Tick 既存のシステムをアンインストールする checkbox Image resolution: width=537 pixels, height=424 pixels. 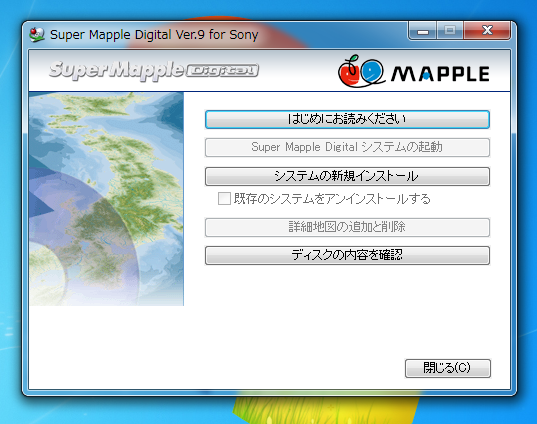[x=224, y=199]
